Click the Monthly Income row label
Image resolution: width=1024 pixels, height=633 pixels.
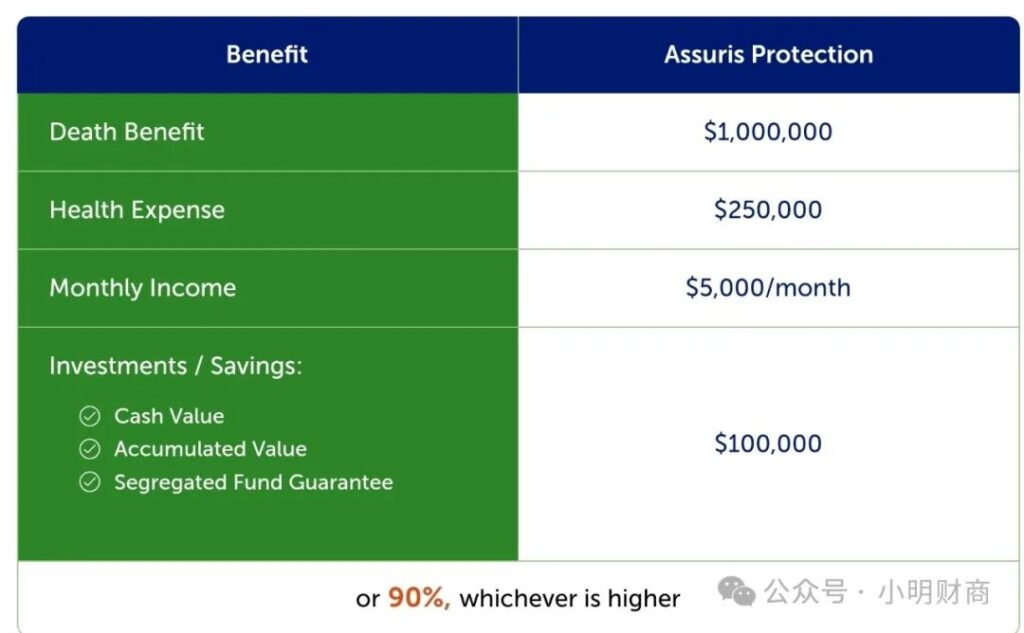(143, 288)
